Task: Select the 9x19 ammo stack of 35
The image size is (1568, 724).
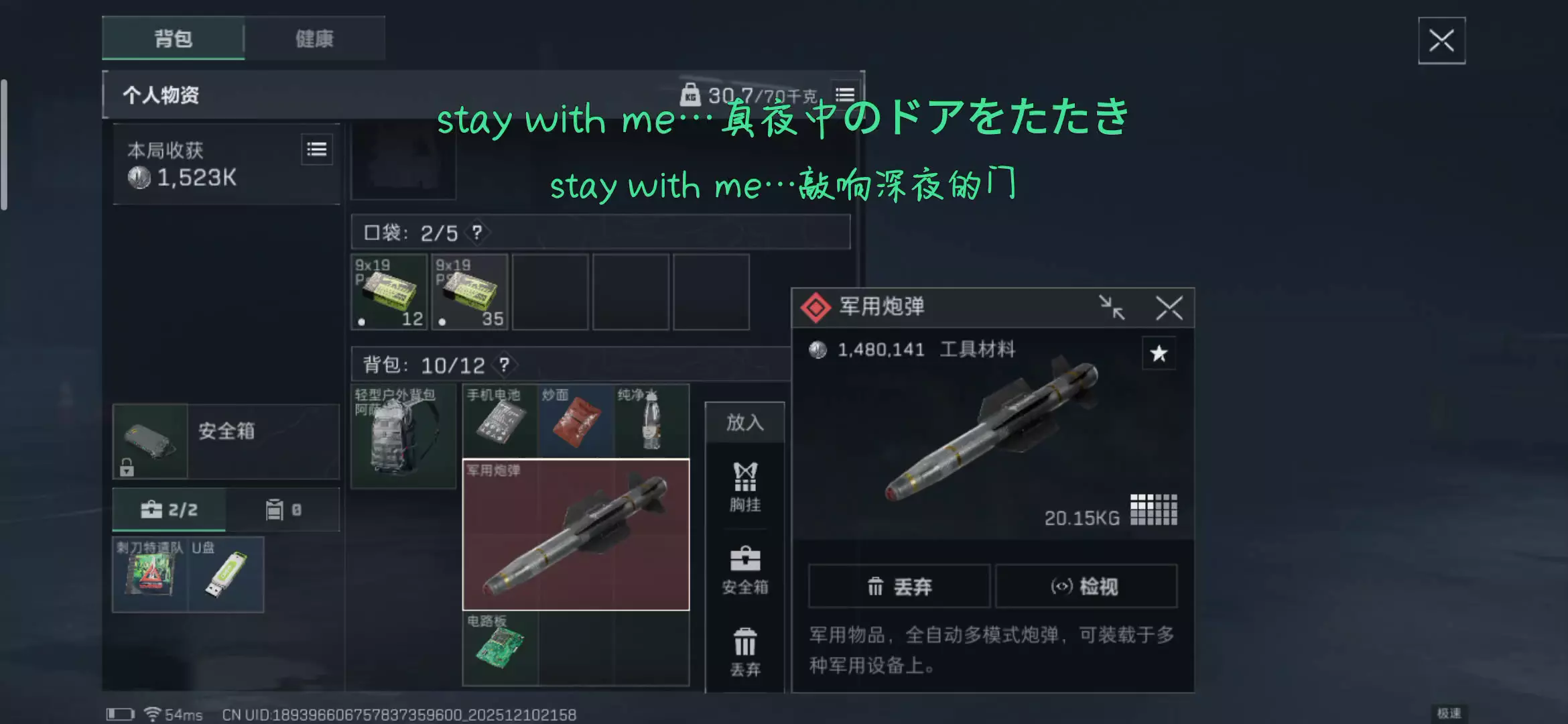Action: pyautogui.click(x=470, y=292)
